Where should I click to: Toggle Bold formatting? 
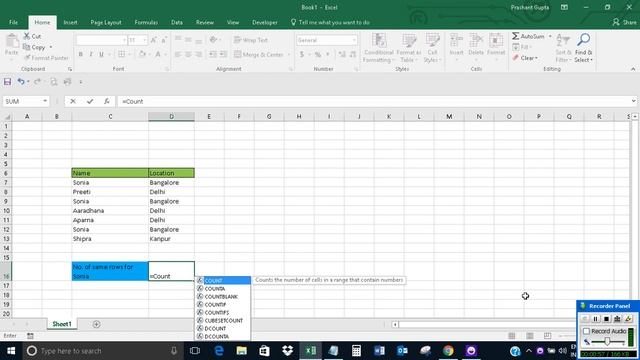point(81,54)
